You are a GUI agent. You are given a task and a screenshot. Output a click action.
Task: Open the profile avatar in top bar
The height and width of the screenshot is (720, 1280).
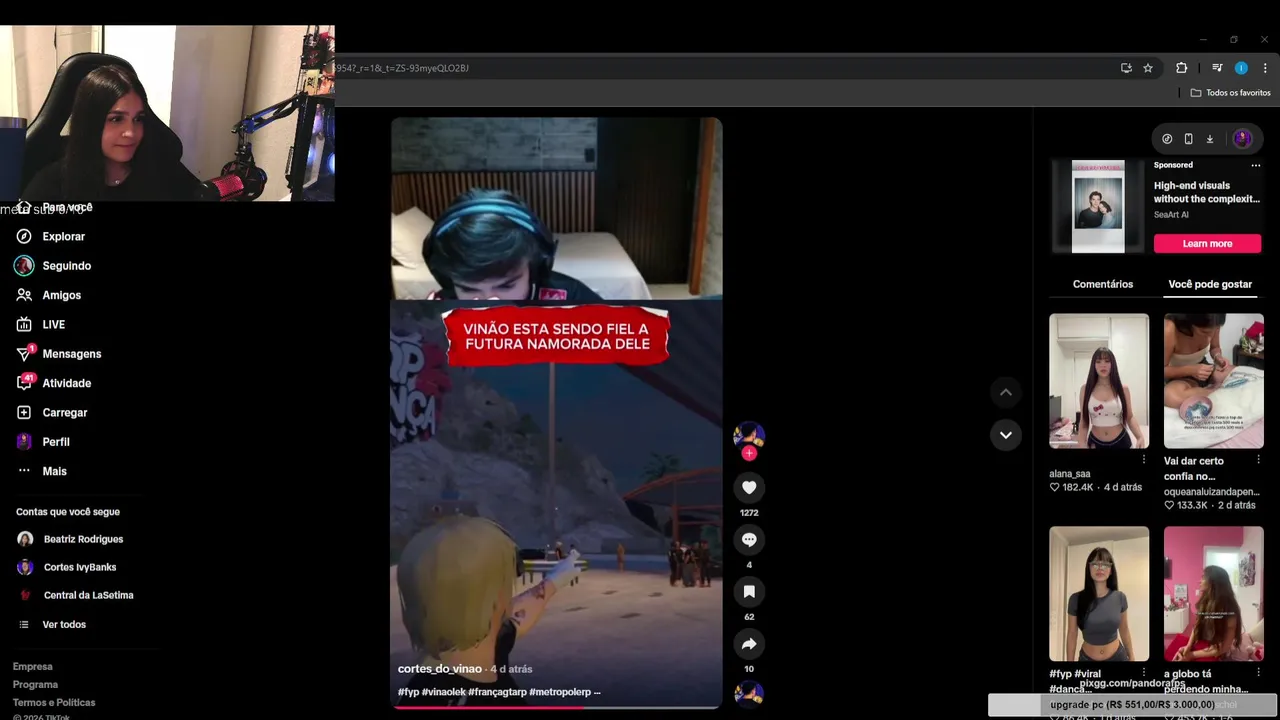[1242, 139]
